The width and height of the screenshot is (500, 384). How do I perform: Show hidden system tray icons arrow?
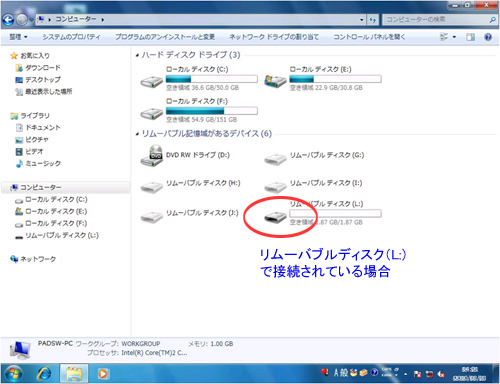(x=405, y=374)
